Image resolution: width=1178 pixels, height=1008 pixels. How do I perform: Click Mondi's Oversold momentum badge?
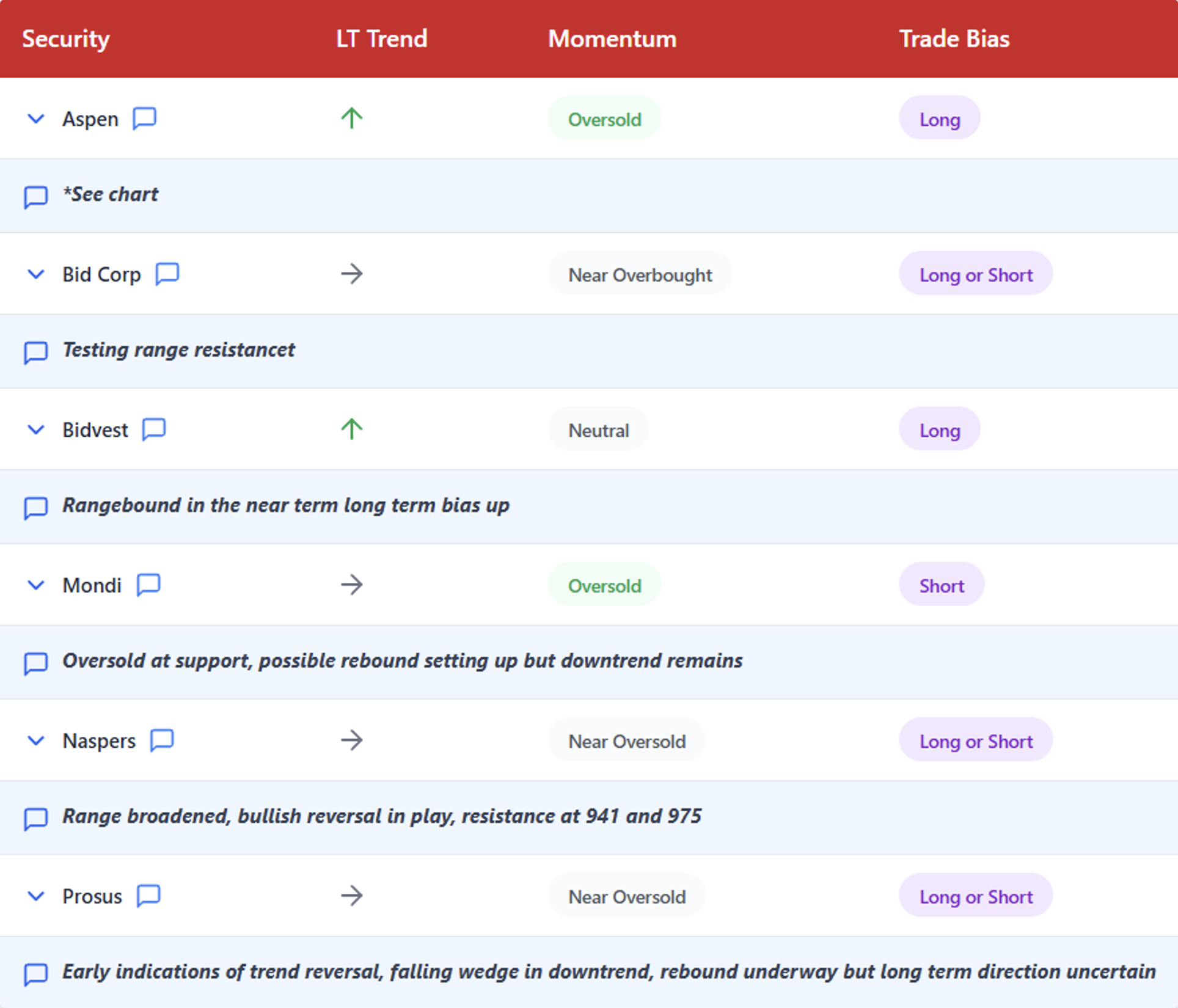604,585
